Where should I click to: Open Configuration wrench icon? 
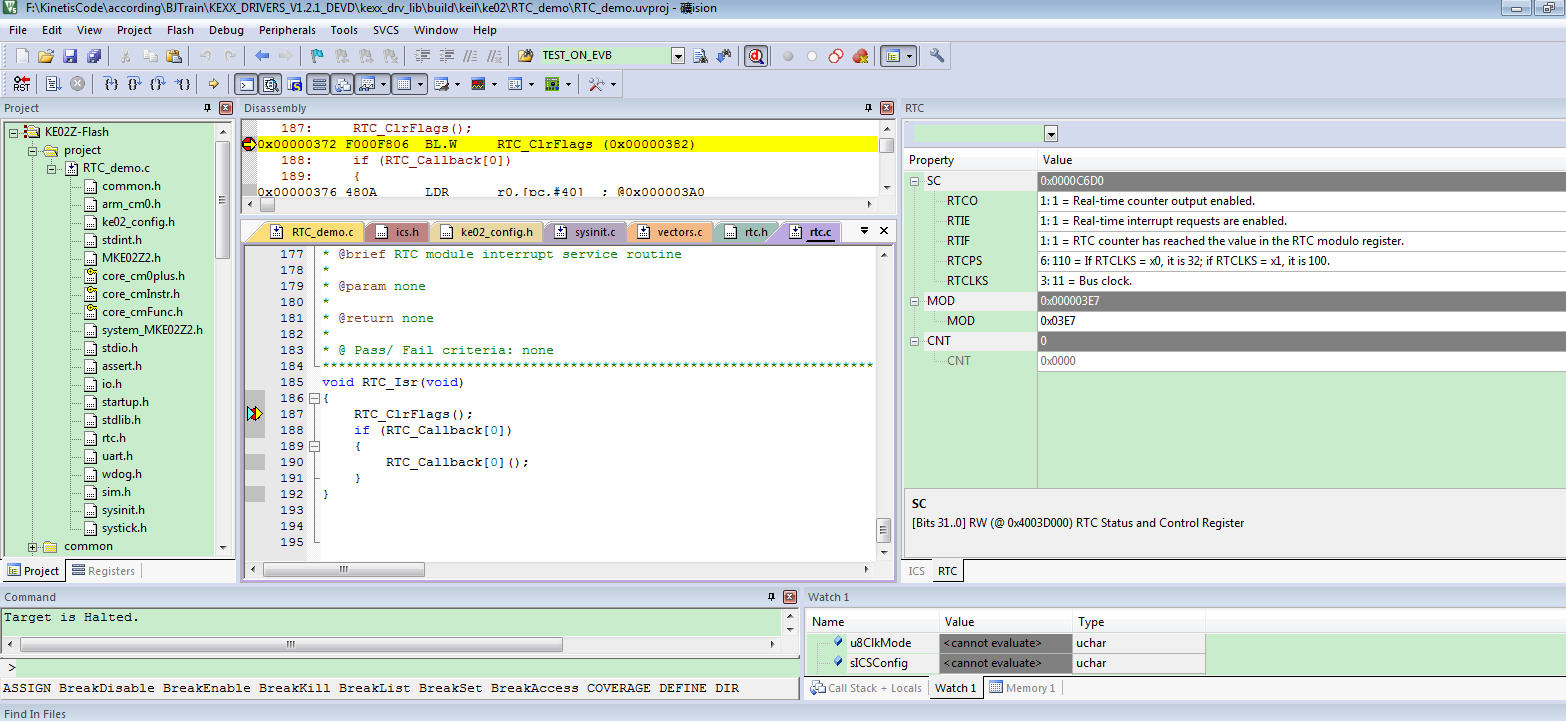(937, 56)
